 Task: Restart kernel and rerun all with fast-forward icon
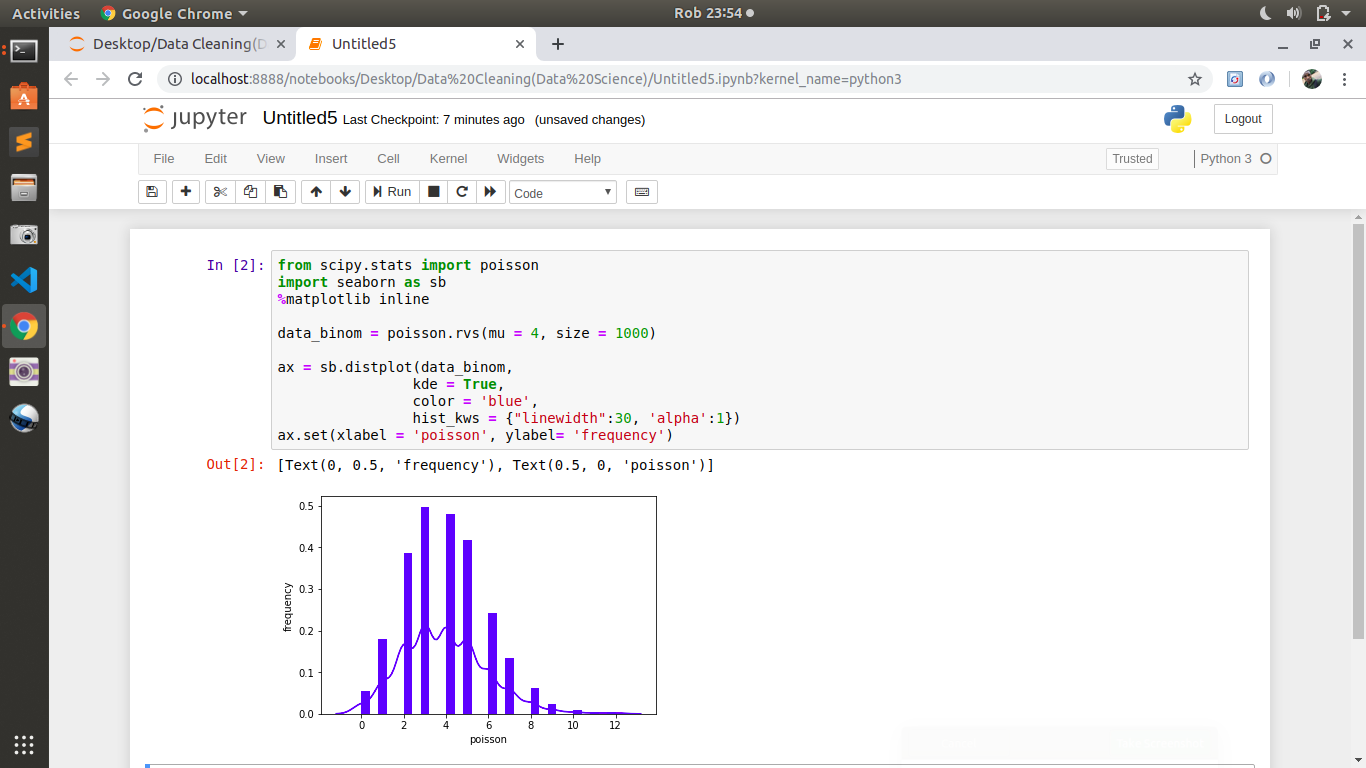click(490, 192)
